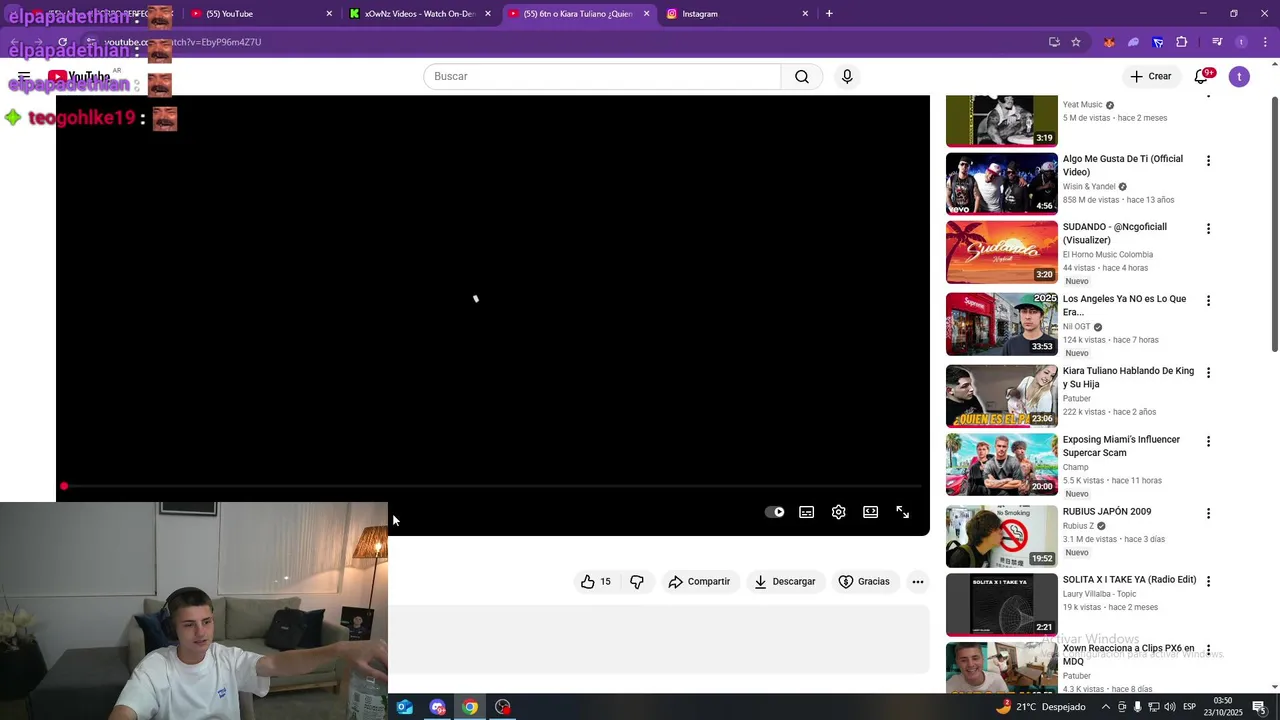The height and width of the screenshot is (720, 1280).
Task: Open the SUDANDO video thumbnail
Action: coord(1001,252)
